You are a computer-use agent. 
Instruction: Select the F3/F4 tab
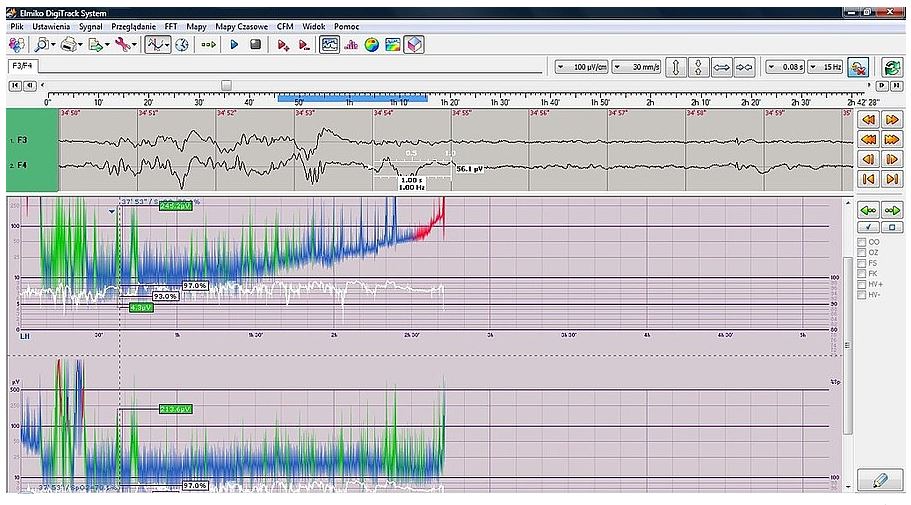[x=20, y=66]
